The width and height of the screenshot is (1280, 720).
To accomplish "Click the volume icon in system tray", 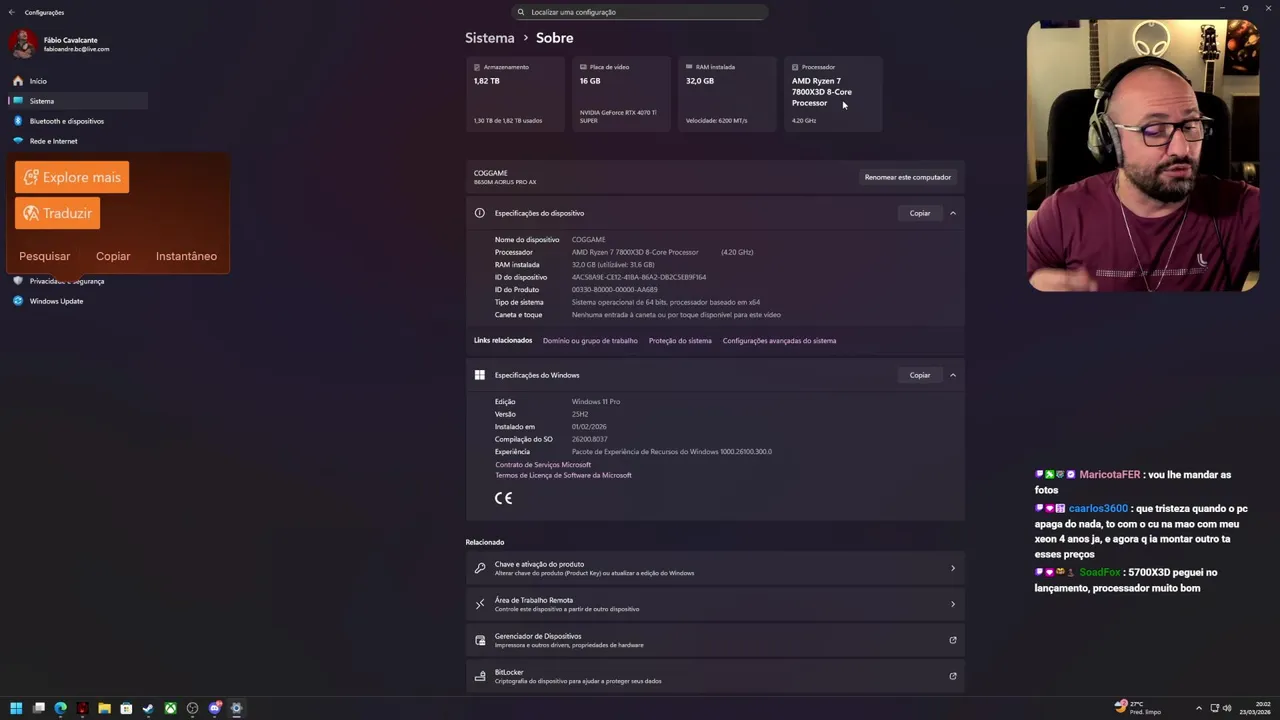I will point(1227,708).
